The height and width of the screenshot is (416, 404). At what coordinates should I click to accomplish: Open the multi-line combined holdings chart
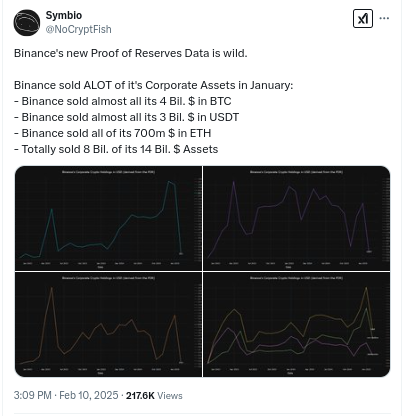(296, 325)
